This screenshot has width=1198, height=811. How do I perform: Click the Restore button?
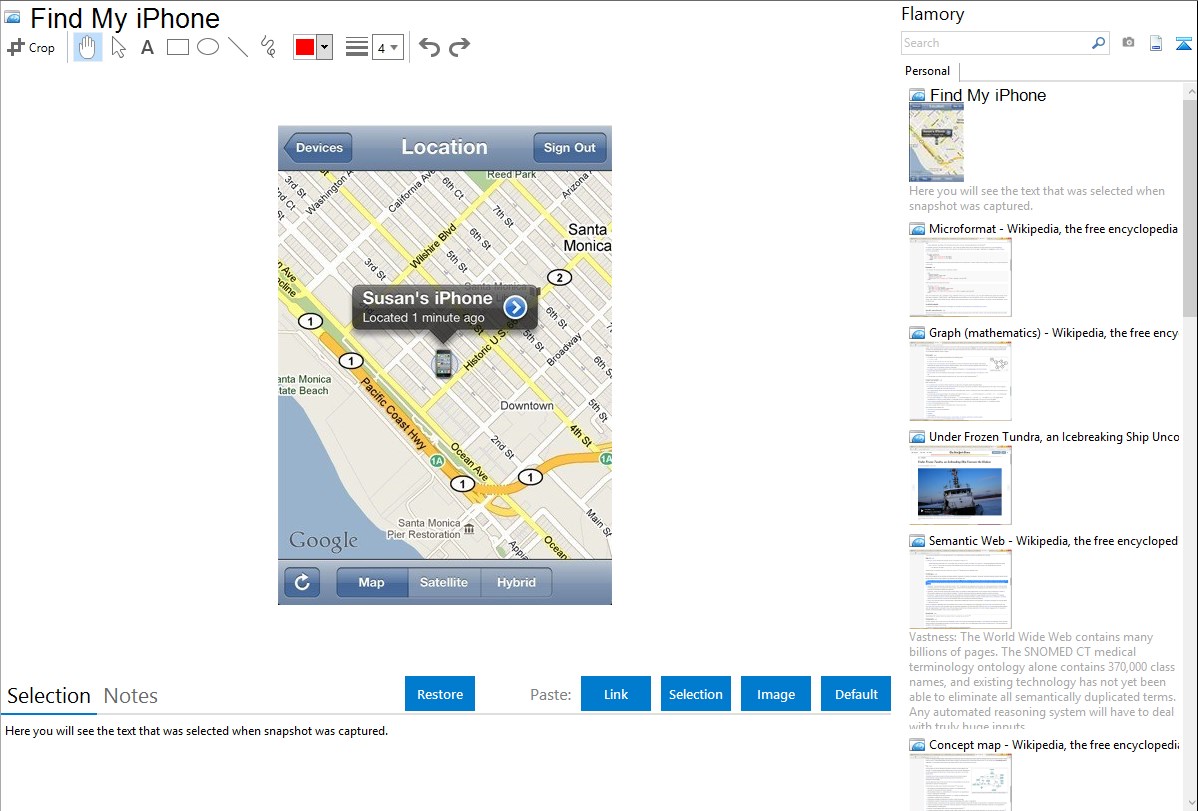click(x=440, y=694)
